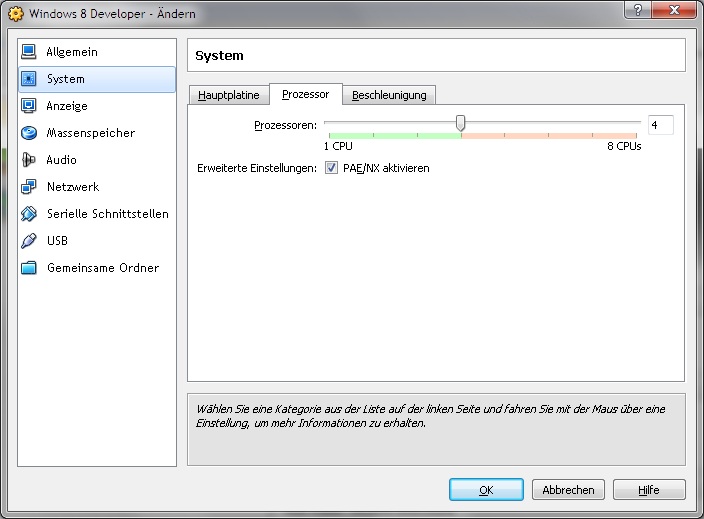This screenshot has height=519, width=704.
Task: Click the Gemeinsame Ordner folder icon
Action: 29,268
